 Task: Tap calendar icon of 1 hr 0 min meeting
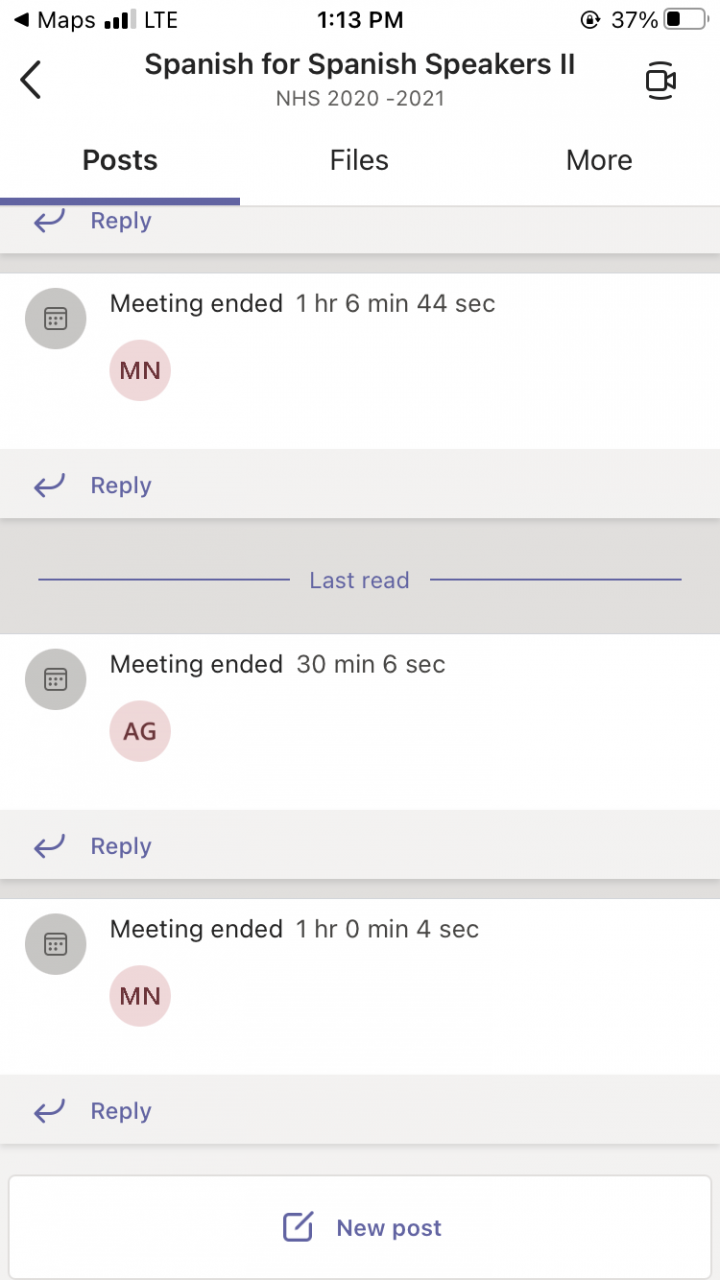tap(56, 944)
